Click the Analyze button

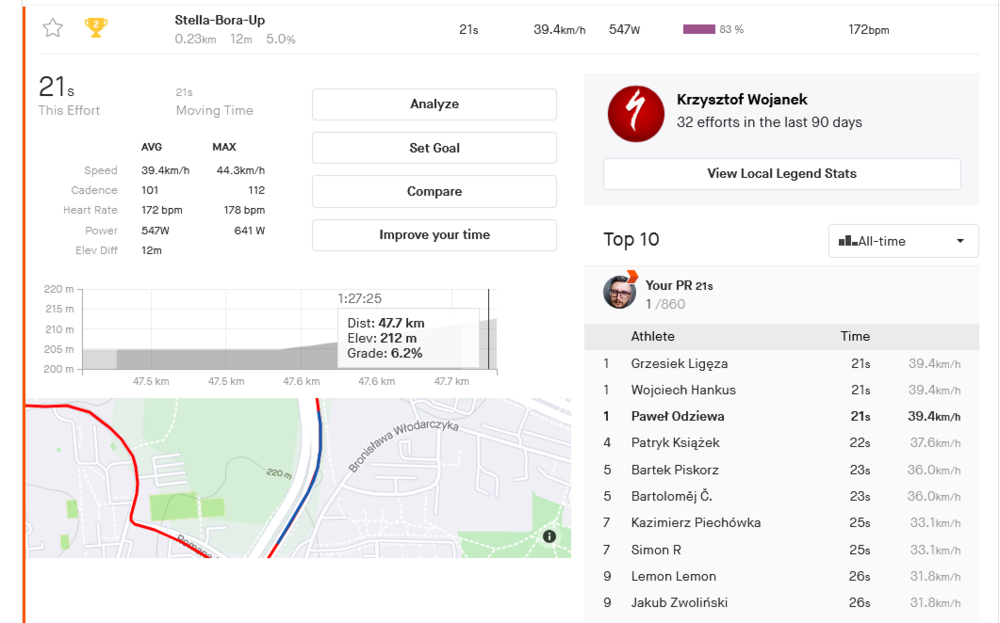[x=433, y=104]
